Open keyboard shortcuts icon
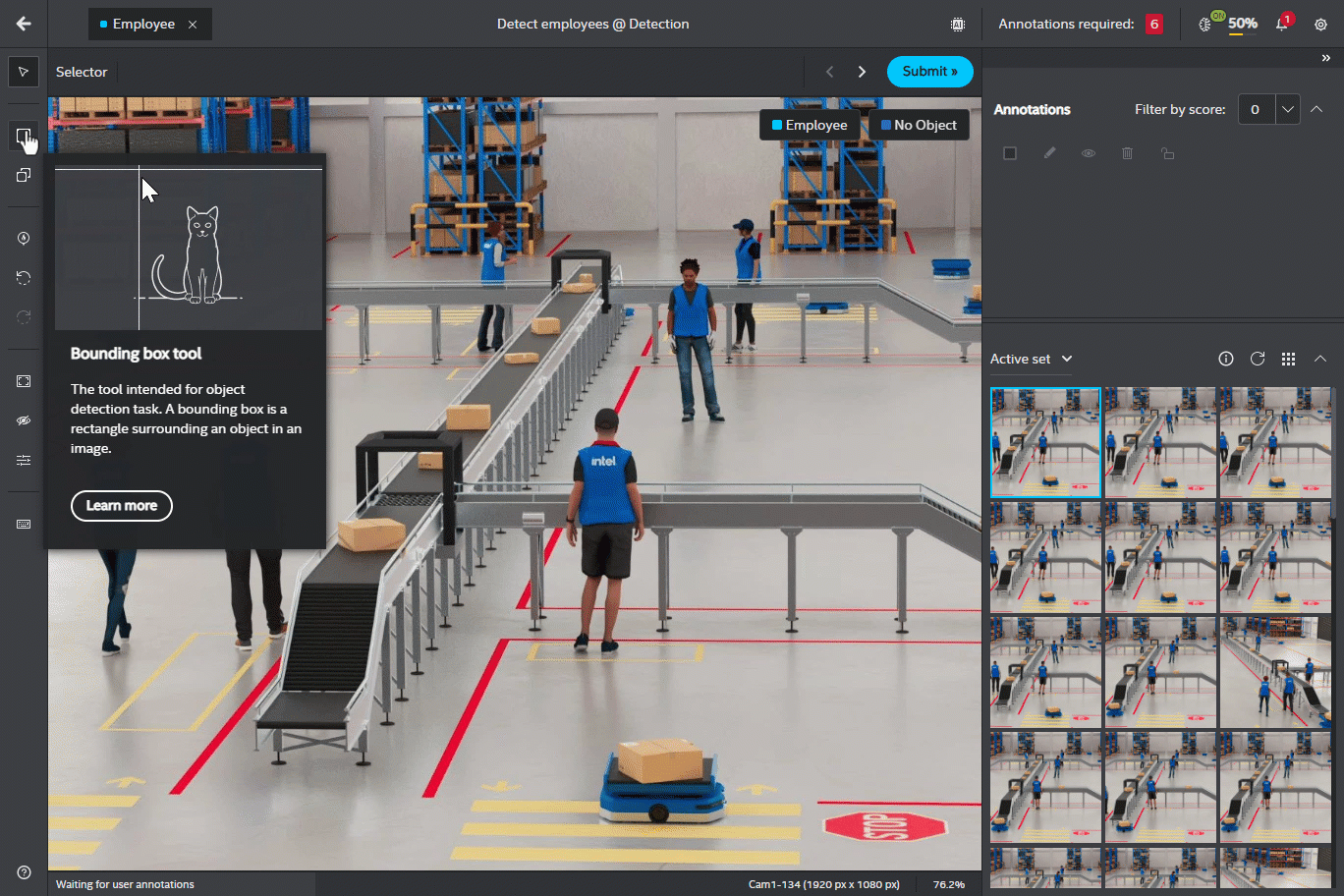This screenshot has width=1344, height=896. (24, 525)
